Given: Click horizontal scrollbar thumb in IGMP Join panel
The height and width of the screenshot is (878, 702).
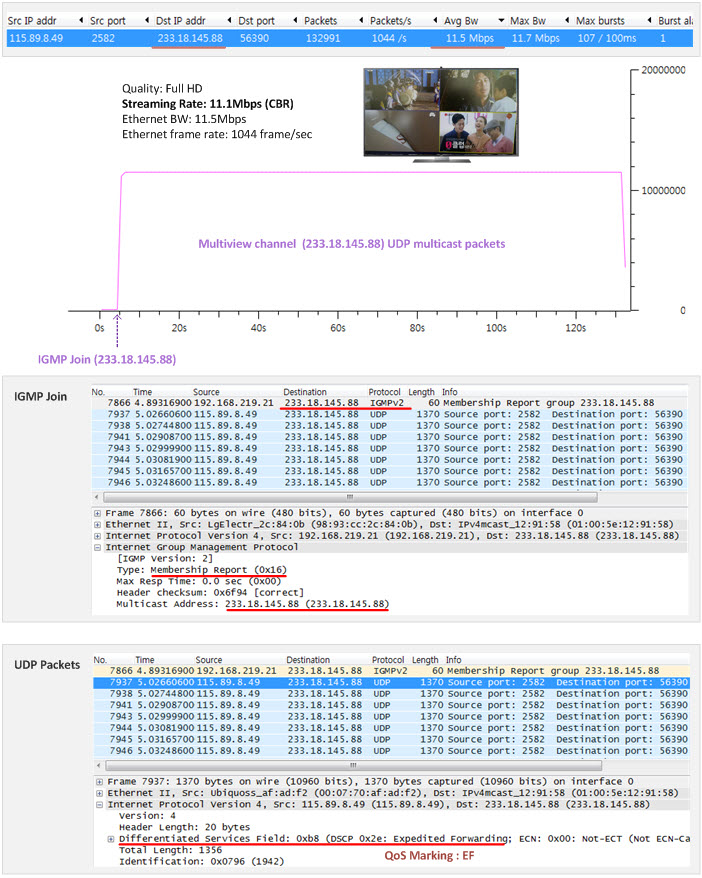Looking at the screenshot, I should (350, 497).
